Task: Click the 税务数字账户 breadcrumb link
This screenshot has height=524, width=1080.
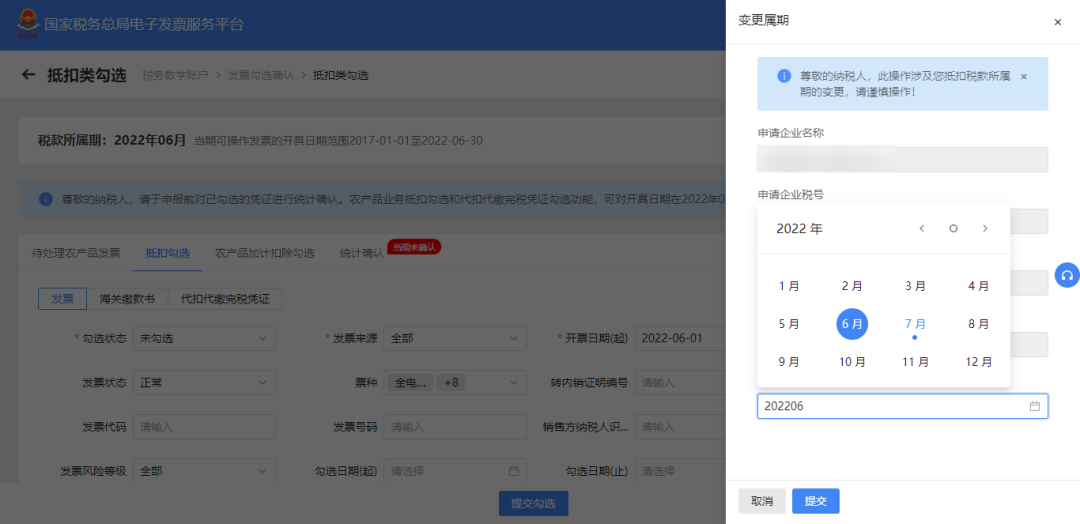Action: pos(175,76)
